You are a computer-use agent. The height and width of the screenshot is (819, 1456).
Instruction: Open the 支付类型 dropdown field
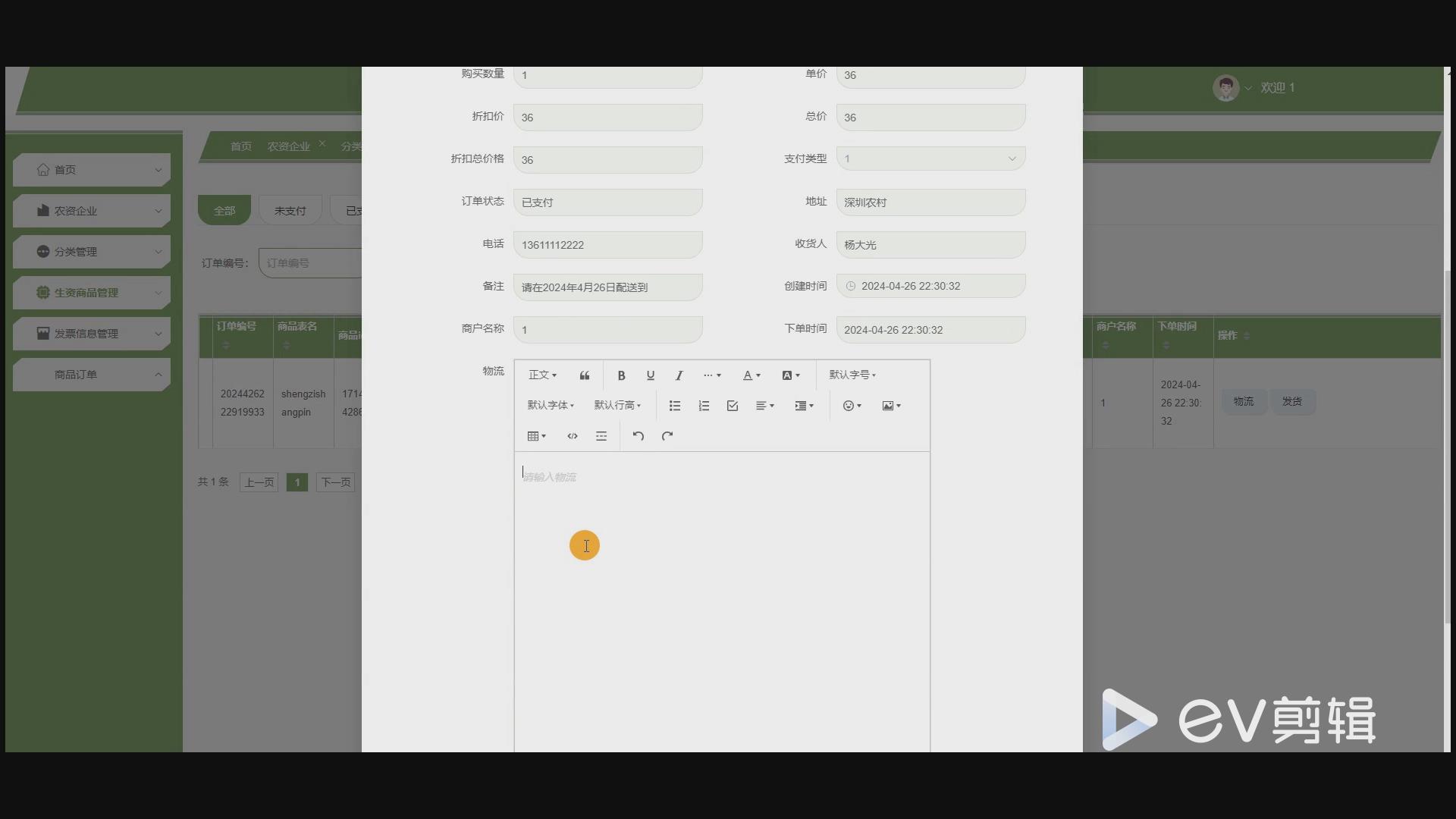(930, 158)
